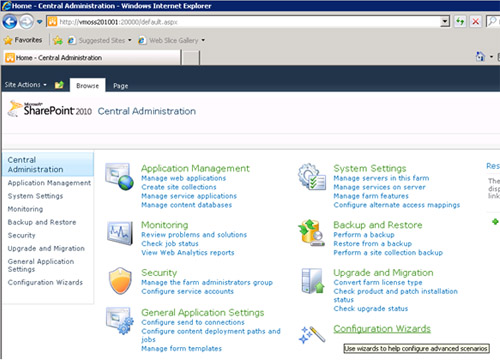
Task: Click Configure alternate access mappings link
Action: (x=397, y=205)
